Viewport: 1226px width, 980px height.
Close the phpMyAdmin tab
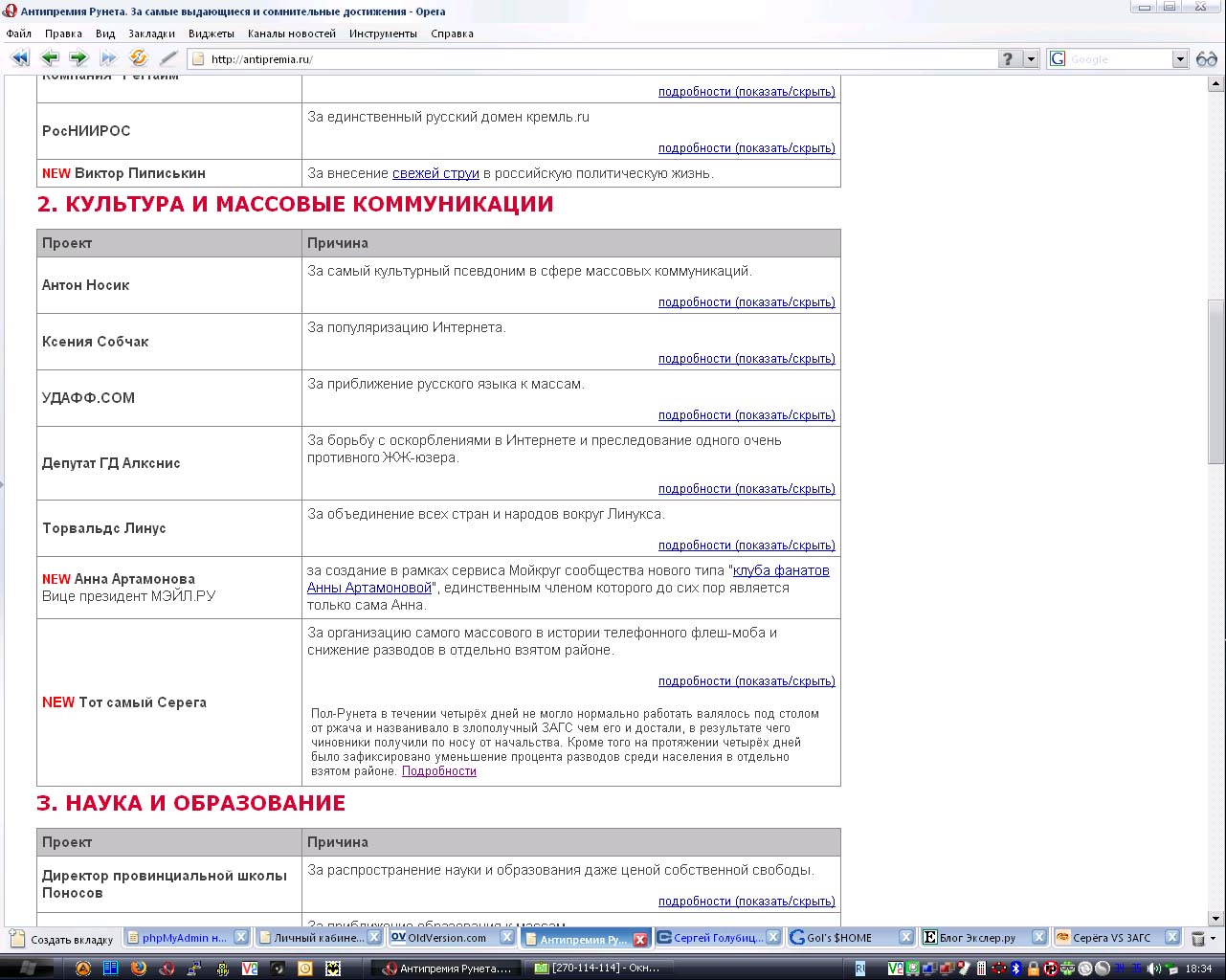point(241,938)
